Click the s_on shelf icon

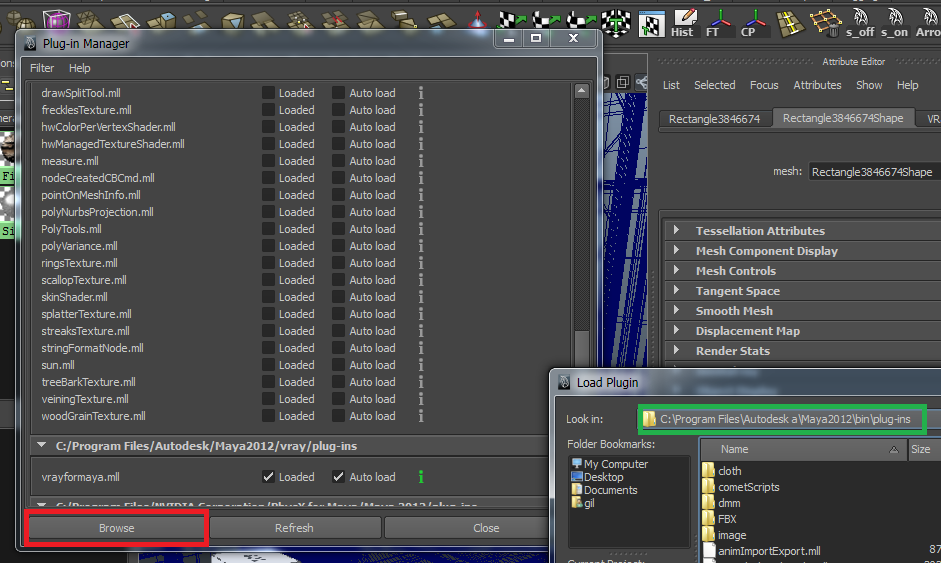tap(894, 23)
